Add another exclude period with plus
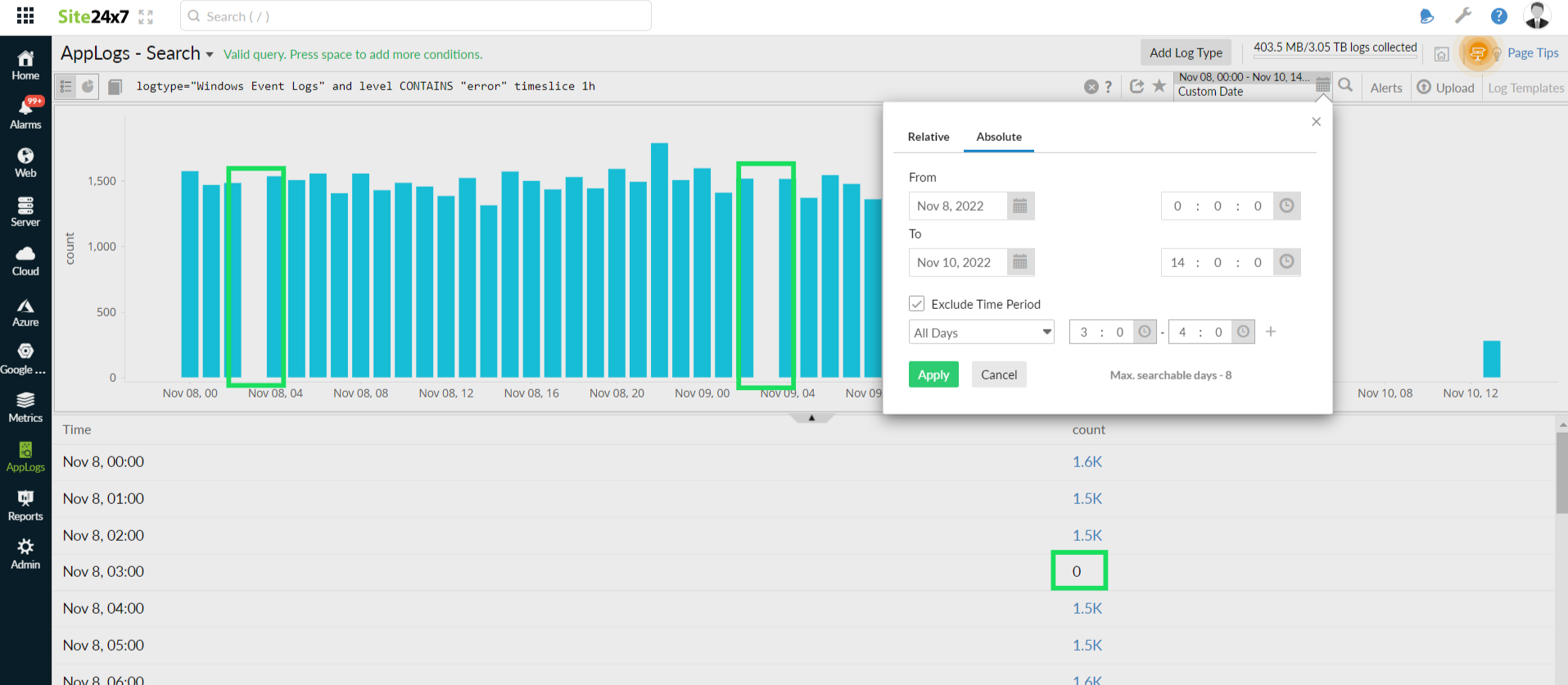This screenshot has height=685, width=1568. (1270, 332)
